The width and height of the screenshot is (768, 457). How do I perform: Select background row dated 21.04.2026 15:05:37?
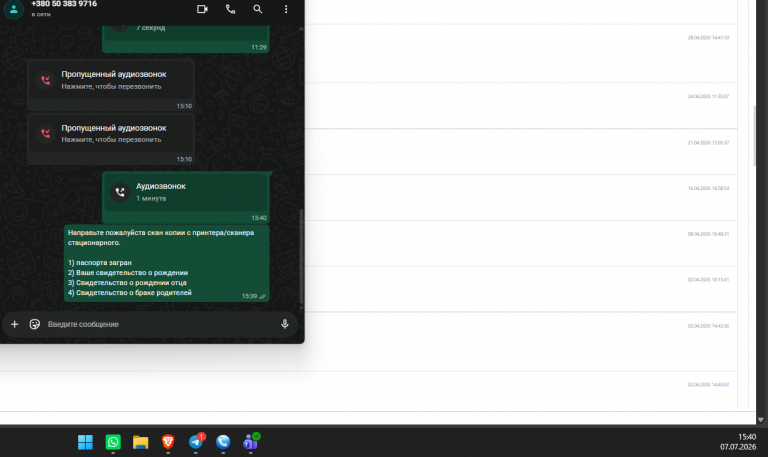[521, 152]
